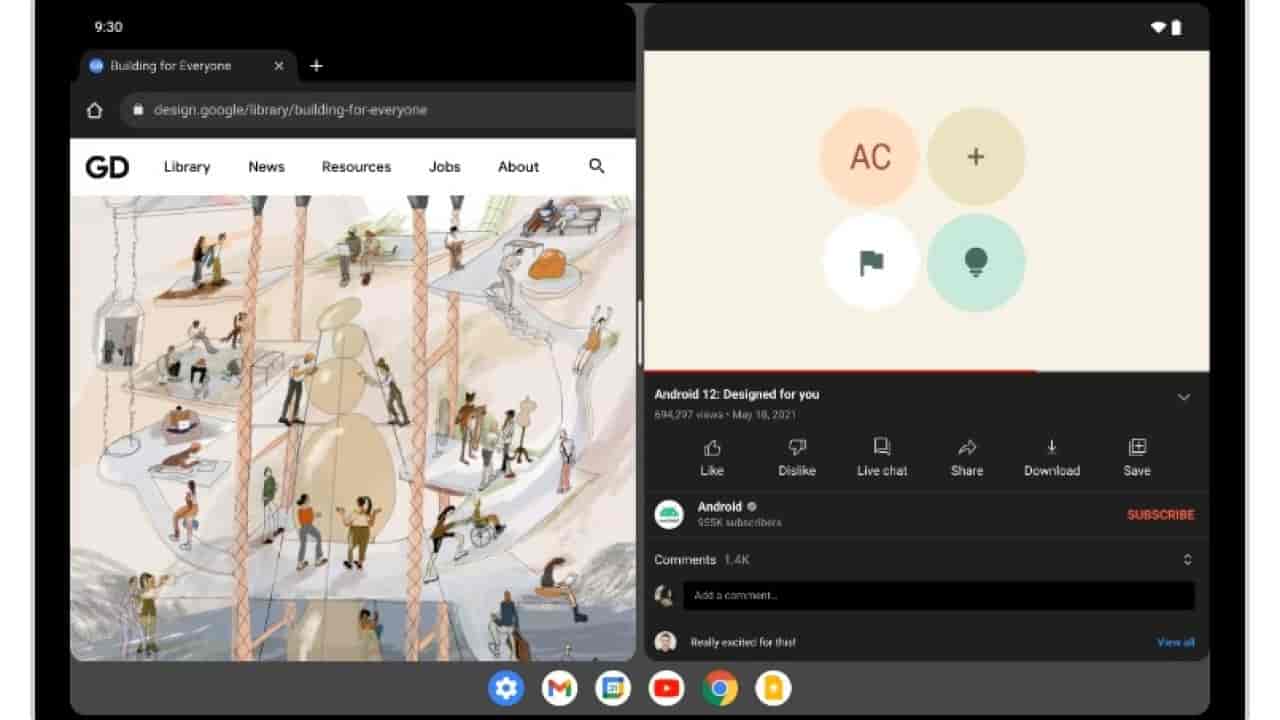Save the video to a playlist

[1137, 458]
